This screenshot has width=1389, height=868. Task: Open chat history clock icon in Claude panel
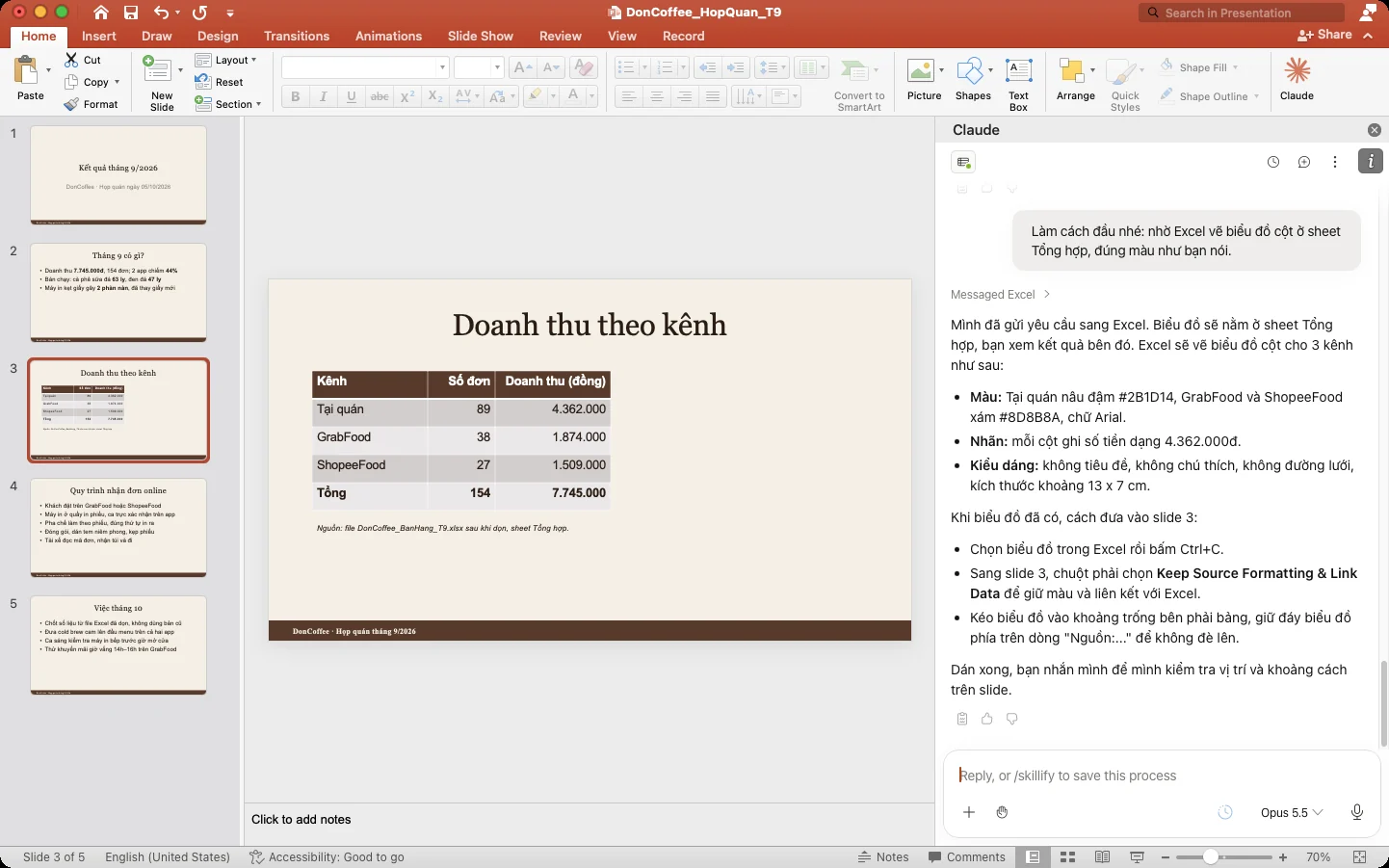point(1273,162)
